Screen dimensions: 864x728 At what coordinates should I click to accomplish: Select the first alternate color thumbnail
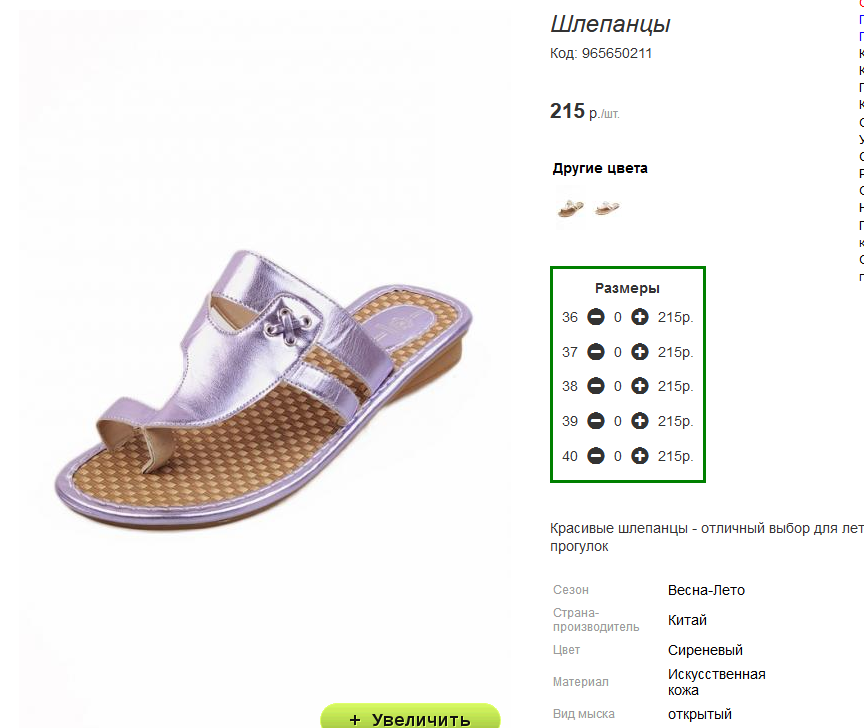570,208
